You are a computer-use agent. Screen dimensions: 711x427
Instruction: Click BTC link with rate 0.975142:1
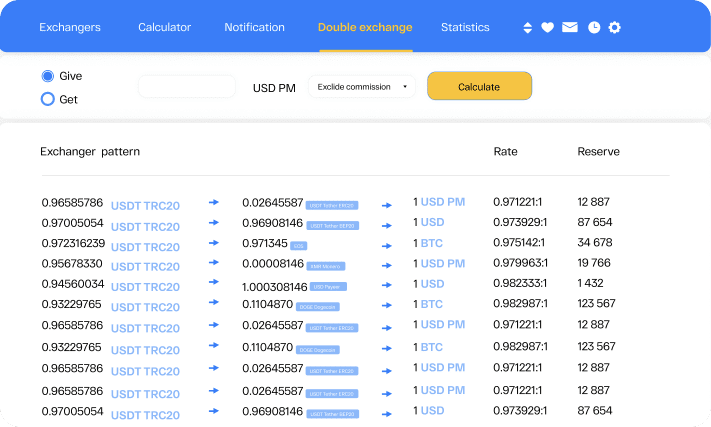(431, 243)
